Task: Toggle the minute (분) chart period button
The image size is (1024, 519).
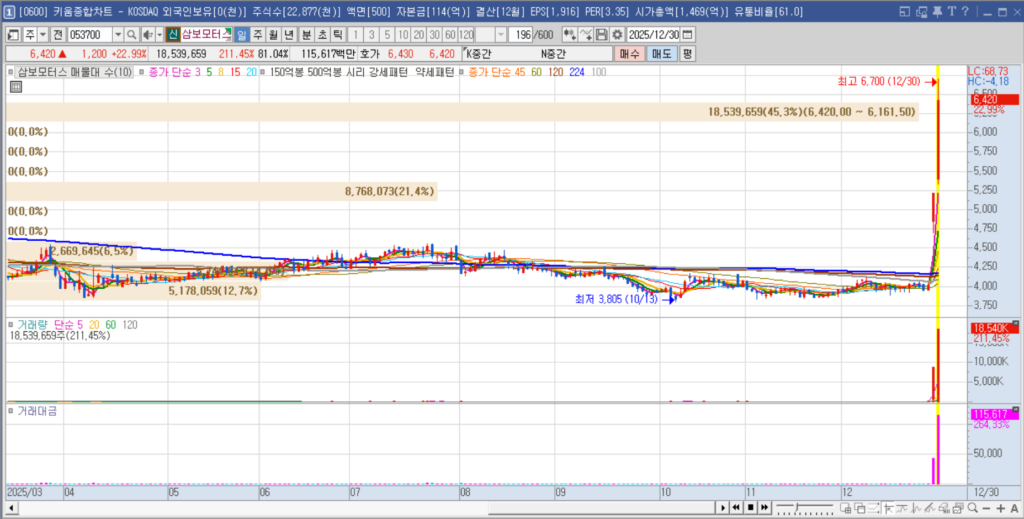Action: pyautogui.click(x=306, y=34)
